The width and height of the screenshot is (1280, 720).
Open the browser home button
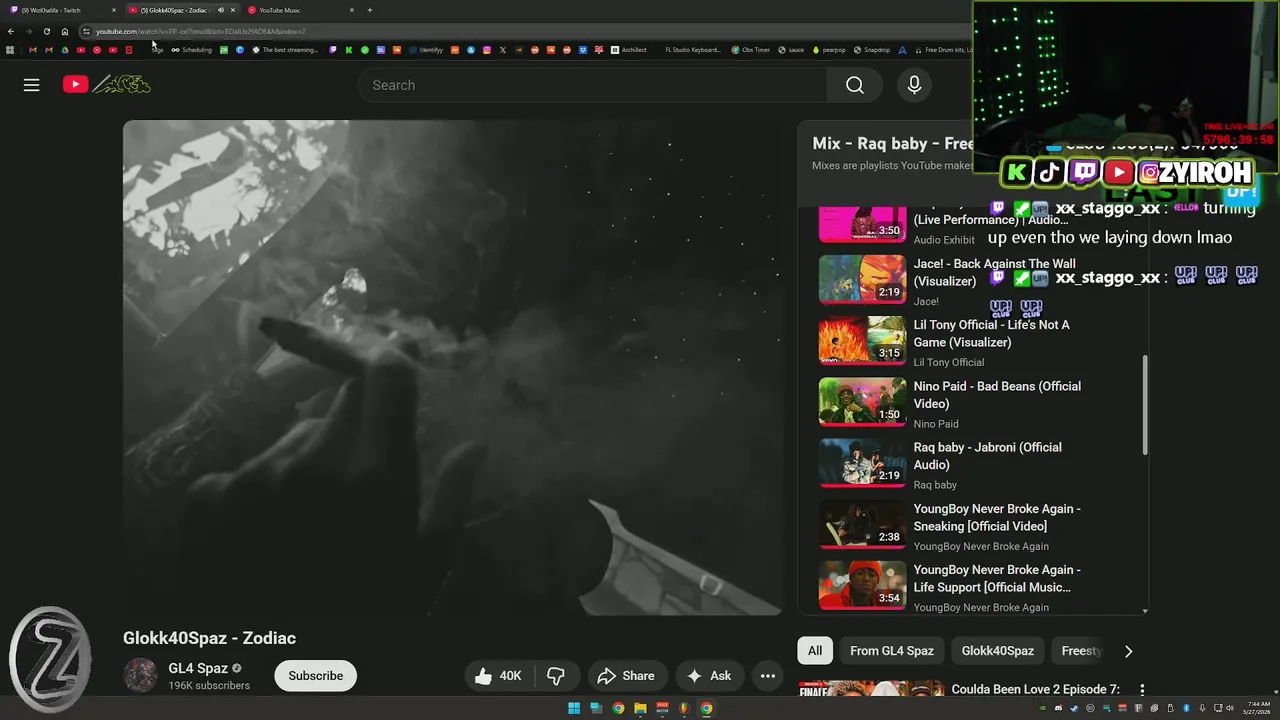pyautogui.click(x=65, y=31)
